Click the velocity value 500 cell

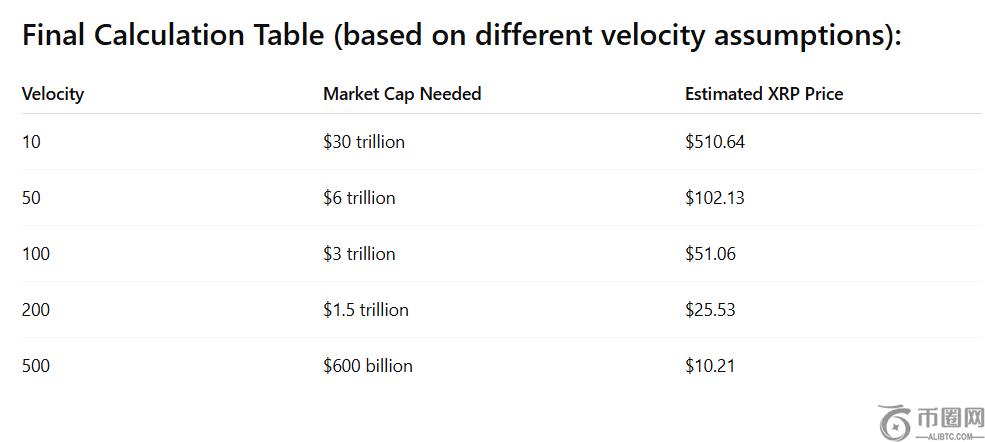36,366
